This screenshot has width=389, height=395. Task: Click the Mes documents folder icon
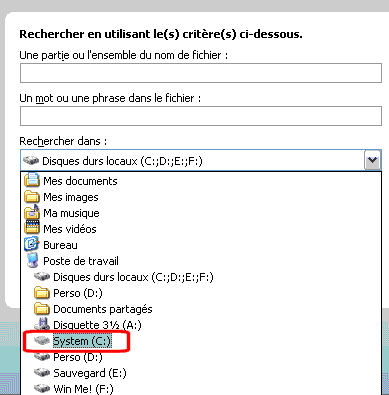pyautogui.click(x=32, y=180)
